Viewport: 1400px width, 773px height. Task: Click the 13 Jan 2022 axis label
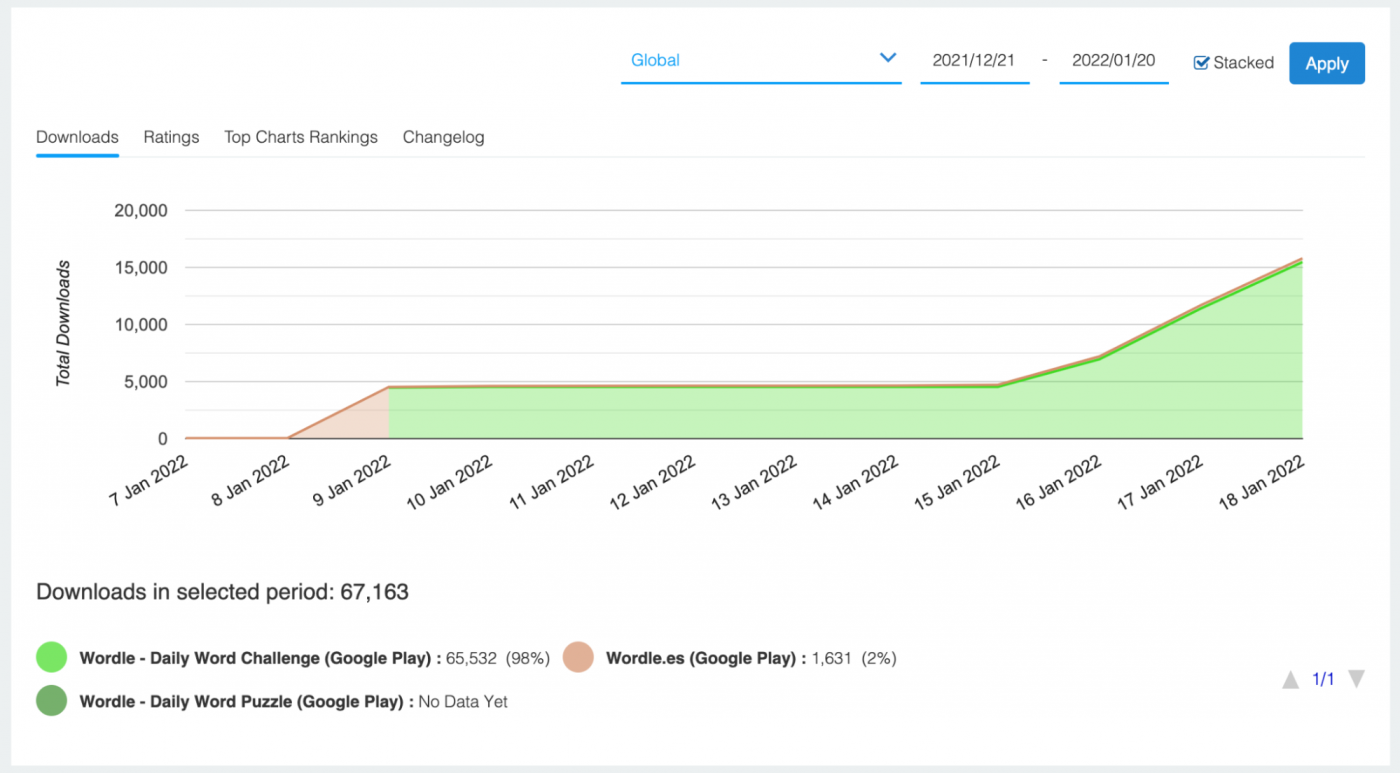(x=753, y=481)
